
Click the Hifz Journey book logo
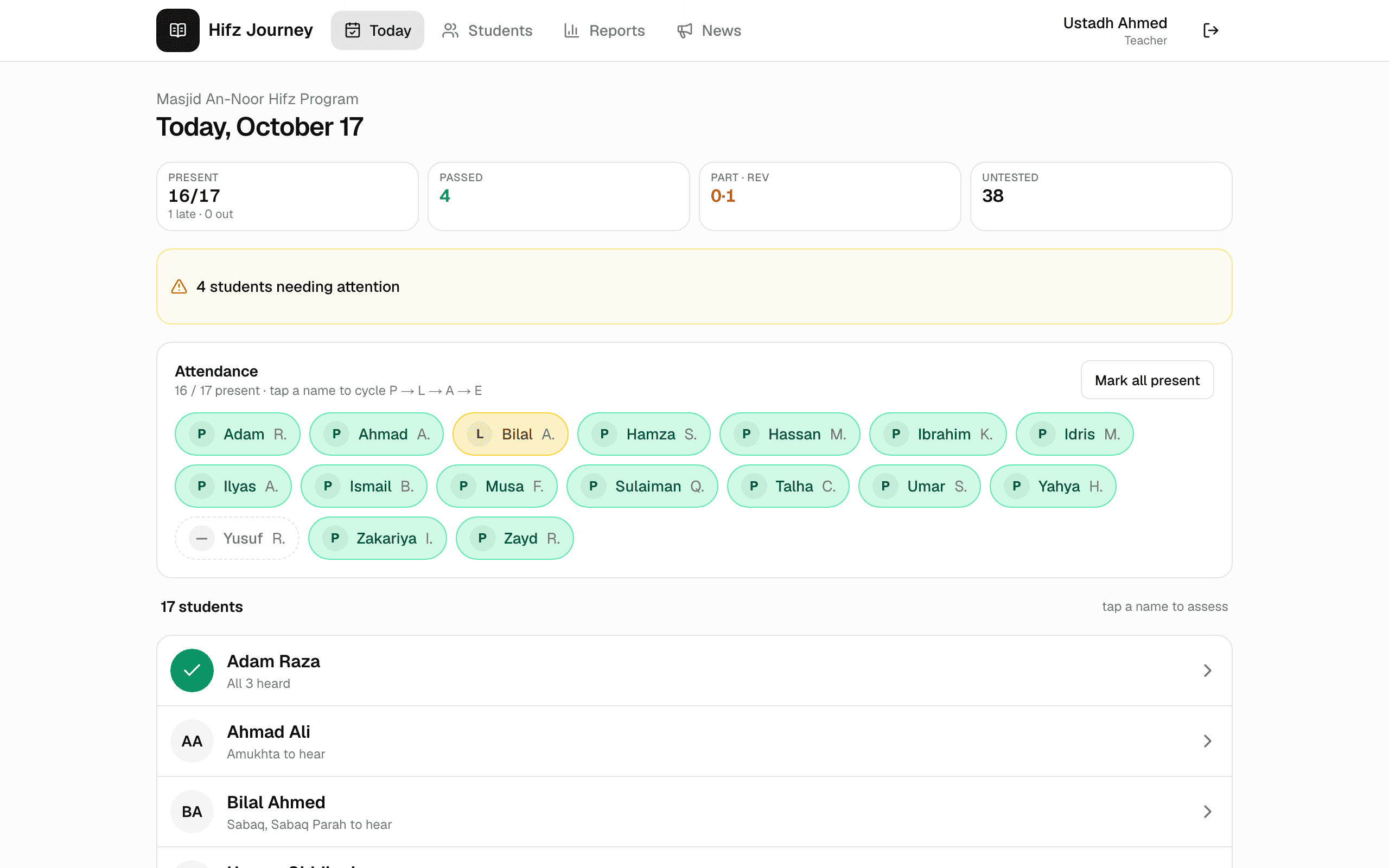tap(177, 30)
